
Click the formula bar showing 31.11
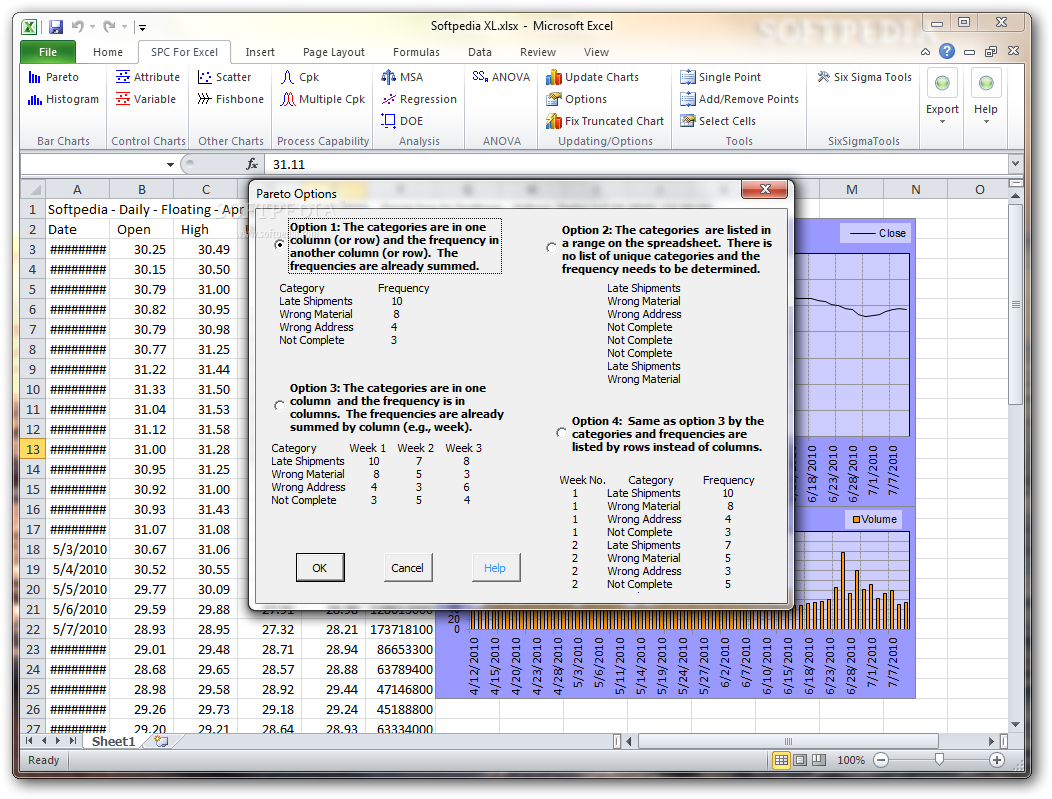tap(636, 164)
